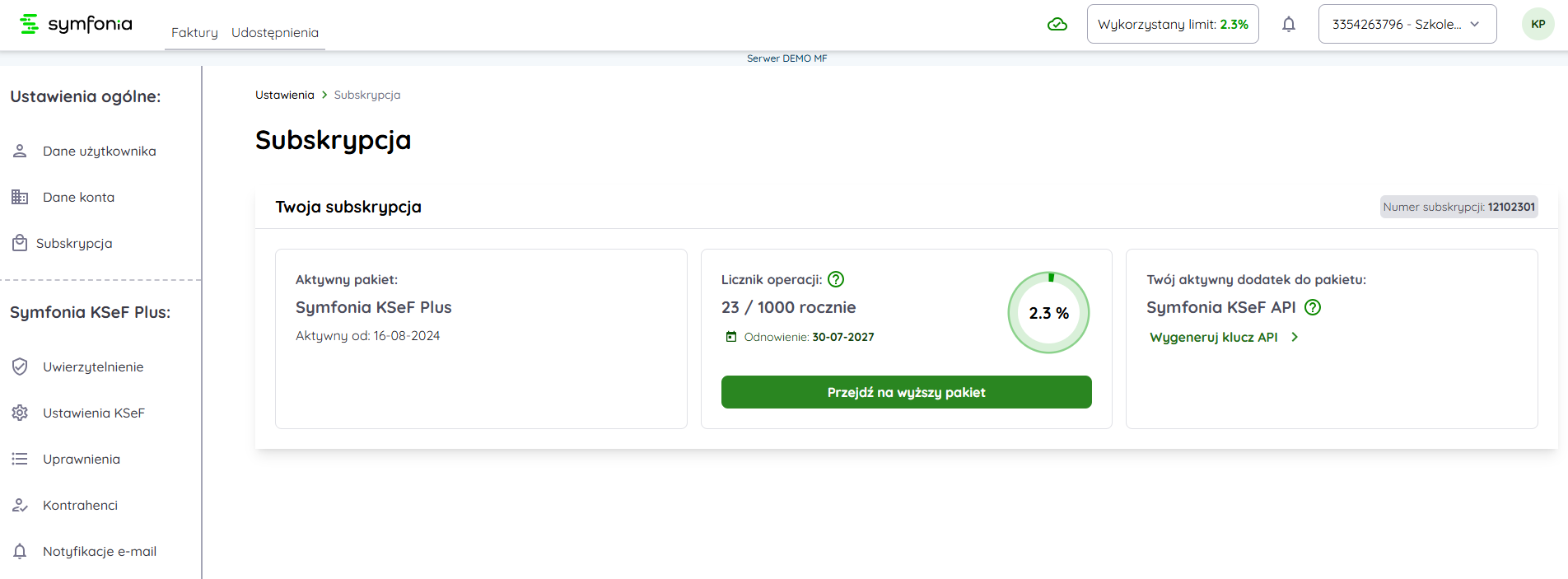Open Ustawienia KSeF gear icon
This screenshot has height=579, width=1568.
[20, 413]
